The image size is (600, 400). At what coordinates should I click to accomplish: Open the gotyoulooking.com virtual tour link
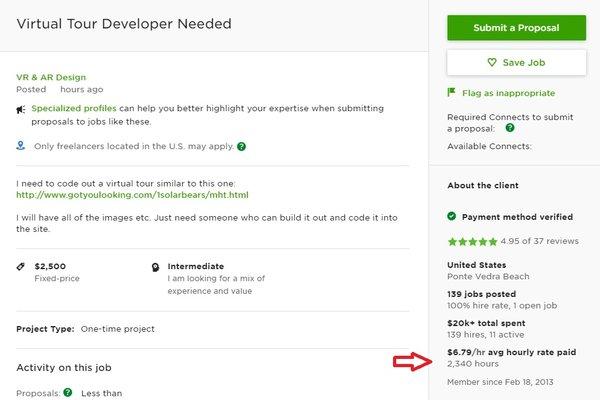132,195
